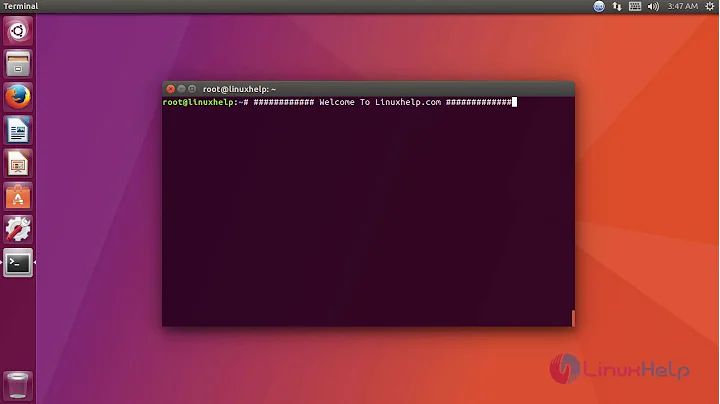Open the Ubuntu Dash search launcher
This screenshot has height=404, width=720.
tap(18, 31)
